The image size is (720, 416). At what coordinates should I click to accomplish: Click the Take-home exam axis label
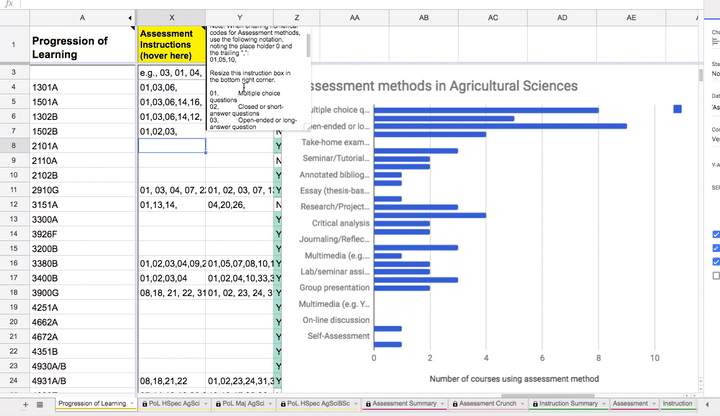pos(335,142)
